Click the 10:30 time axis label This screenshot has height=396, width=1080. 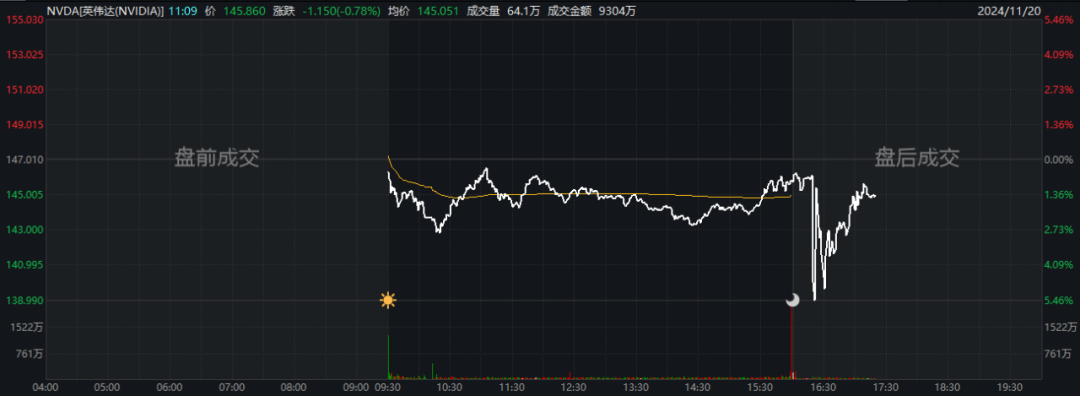coord(450,388)
